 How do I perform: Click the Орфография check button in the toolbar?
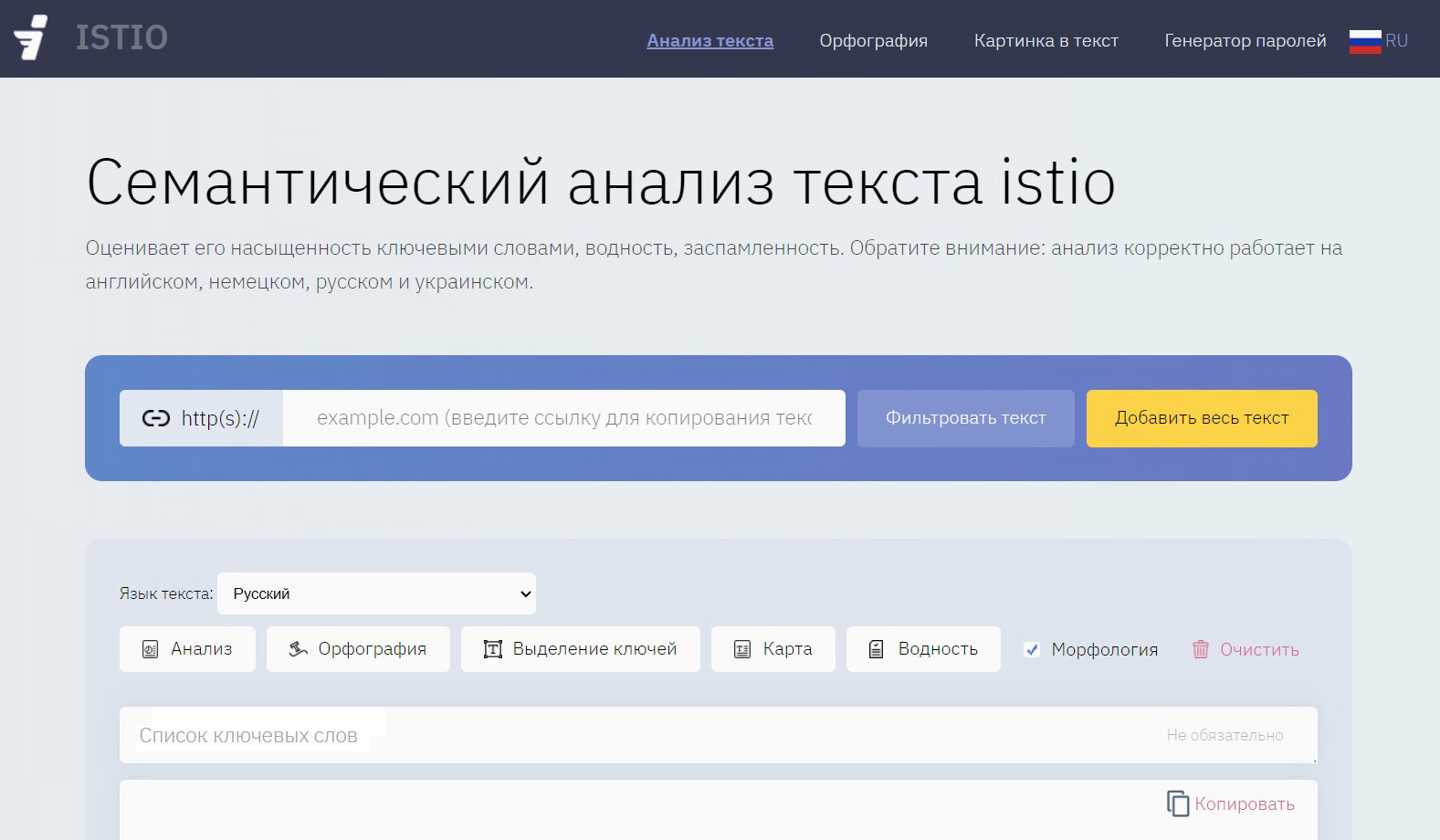pos(358,649)
